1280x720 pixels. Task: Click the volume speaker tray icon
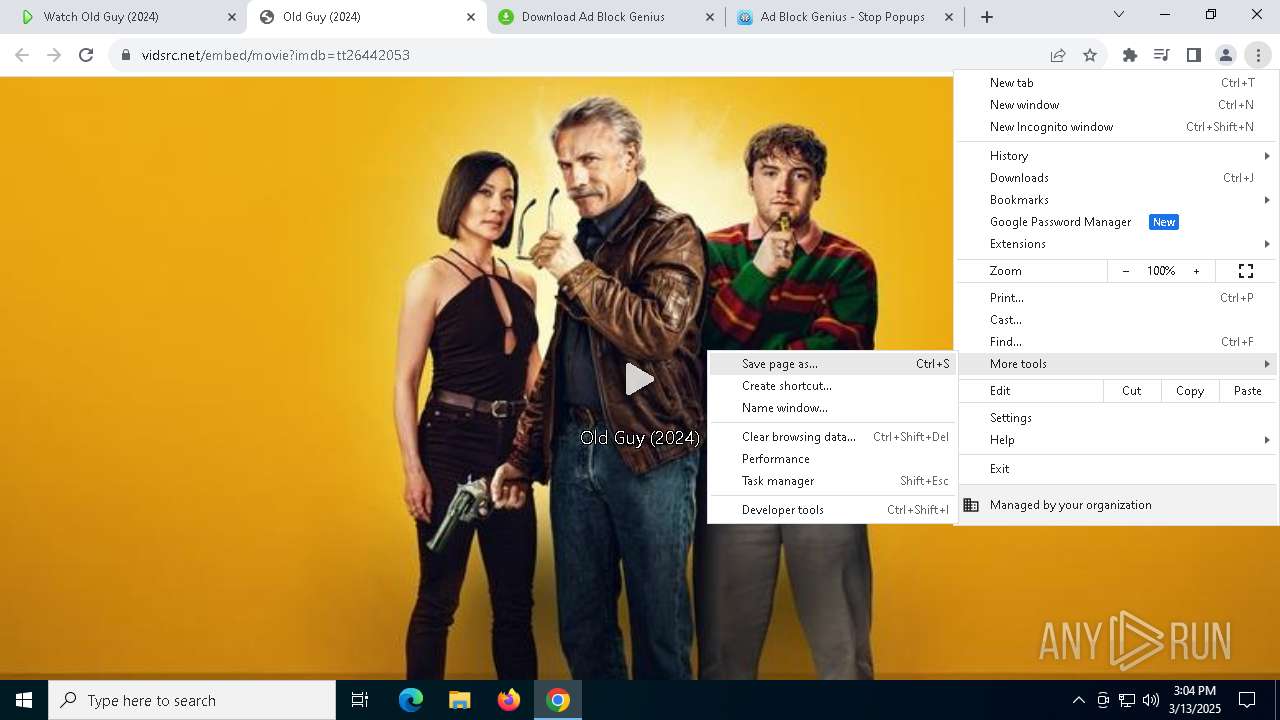pyautogui.click(x=1151, y=700)
